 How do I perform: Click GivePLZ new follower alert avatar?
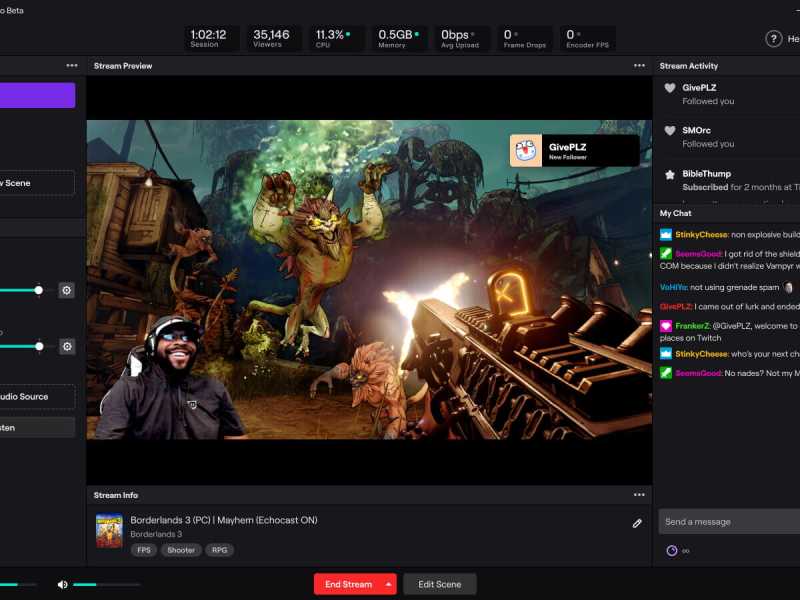[526, 151]
